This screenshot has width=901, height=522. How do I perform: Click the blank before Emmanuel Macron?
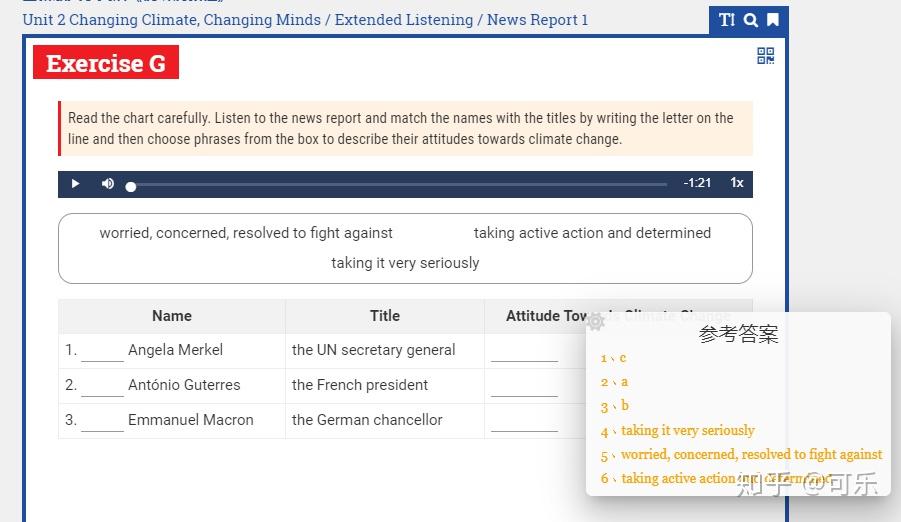point(102,422)
